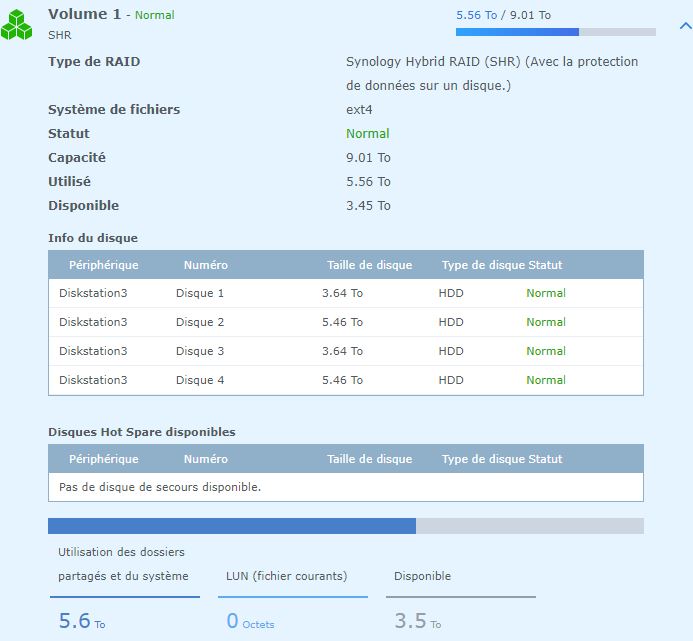Select the Disque 1 row
This screenshot has height=641, width=693.
pos(346,293)
